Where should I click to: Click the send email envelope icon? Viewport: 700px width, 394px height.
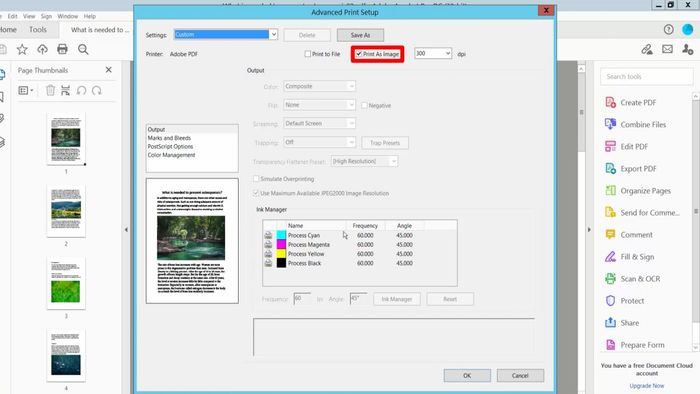pyautogui.click(x=667, y=49)
